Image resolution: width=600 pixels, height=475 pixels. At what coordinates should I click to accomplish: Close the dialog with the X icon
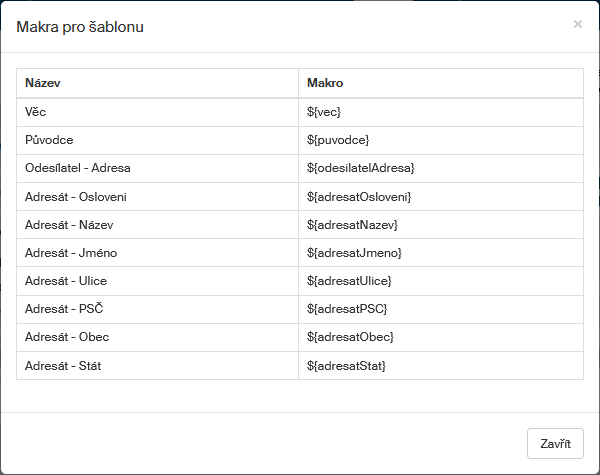[577, 24]
